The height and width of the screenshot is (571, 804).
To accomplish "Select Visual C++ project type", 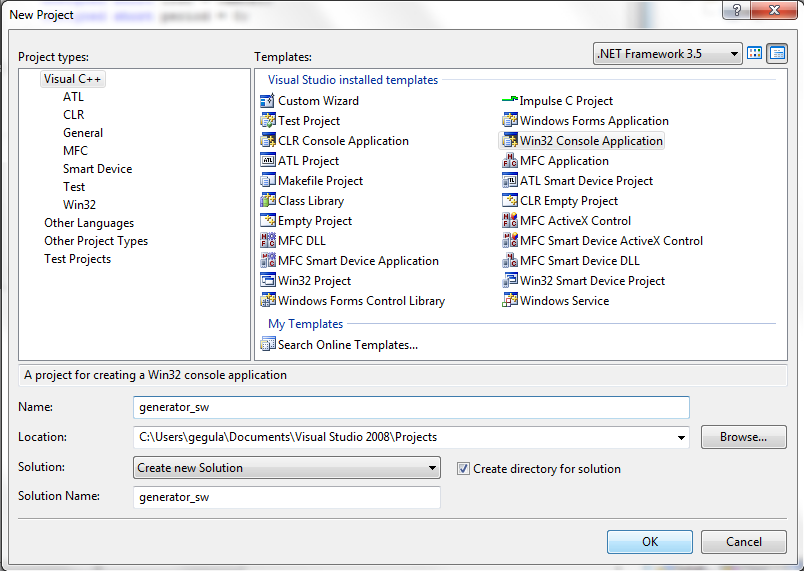I will (x=72, y=79).
